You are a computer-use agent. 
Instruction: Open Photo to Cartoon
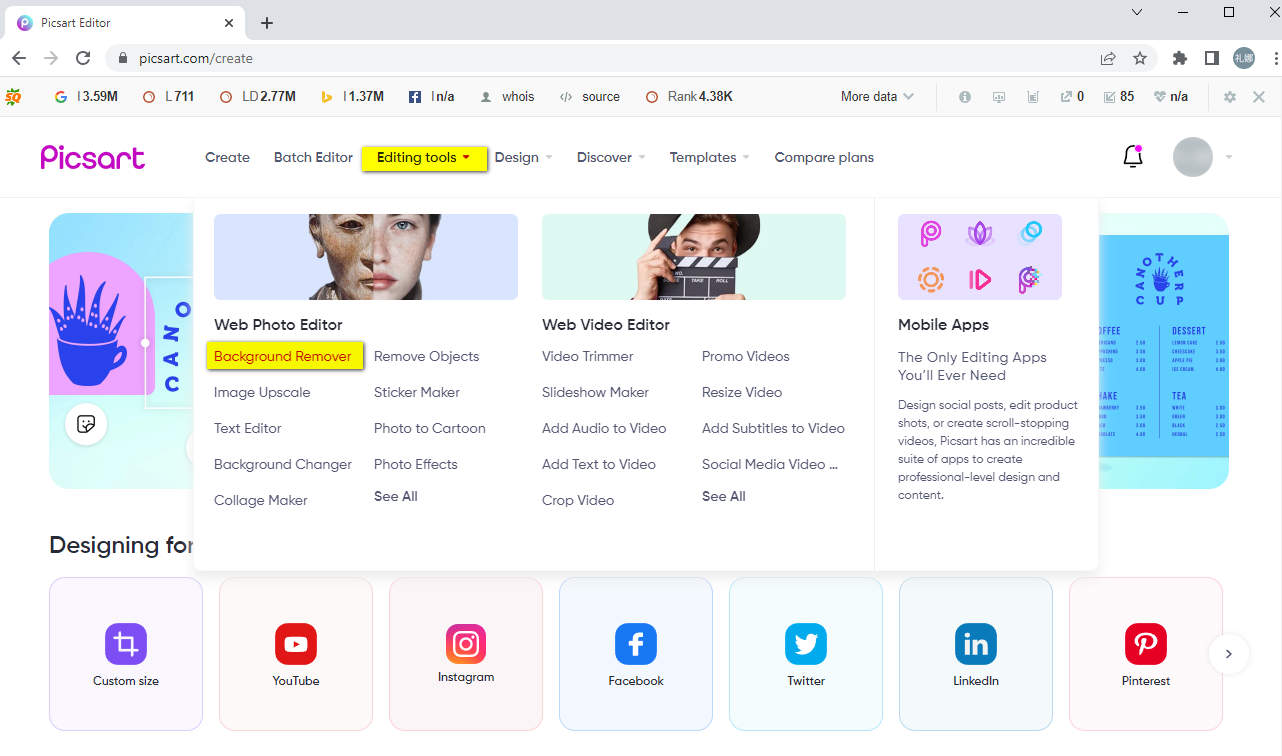[430, 428]
